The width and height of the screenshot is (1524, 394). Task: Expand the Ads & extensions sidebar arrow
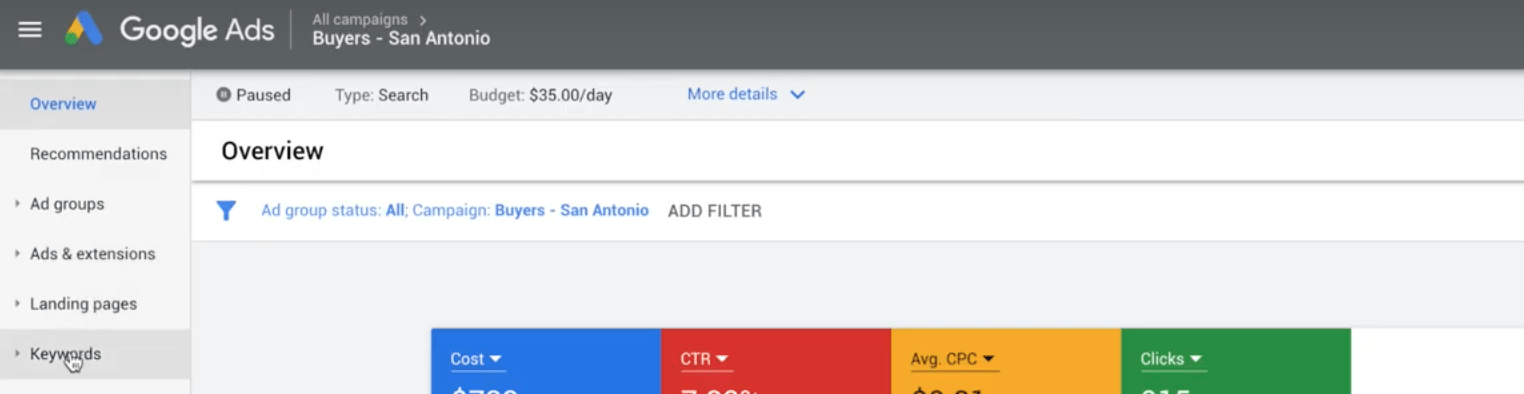click(x=17, y=254)
